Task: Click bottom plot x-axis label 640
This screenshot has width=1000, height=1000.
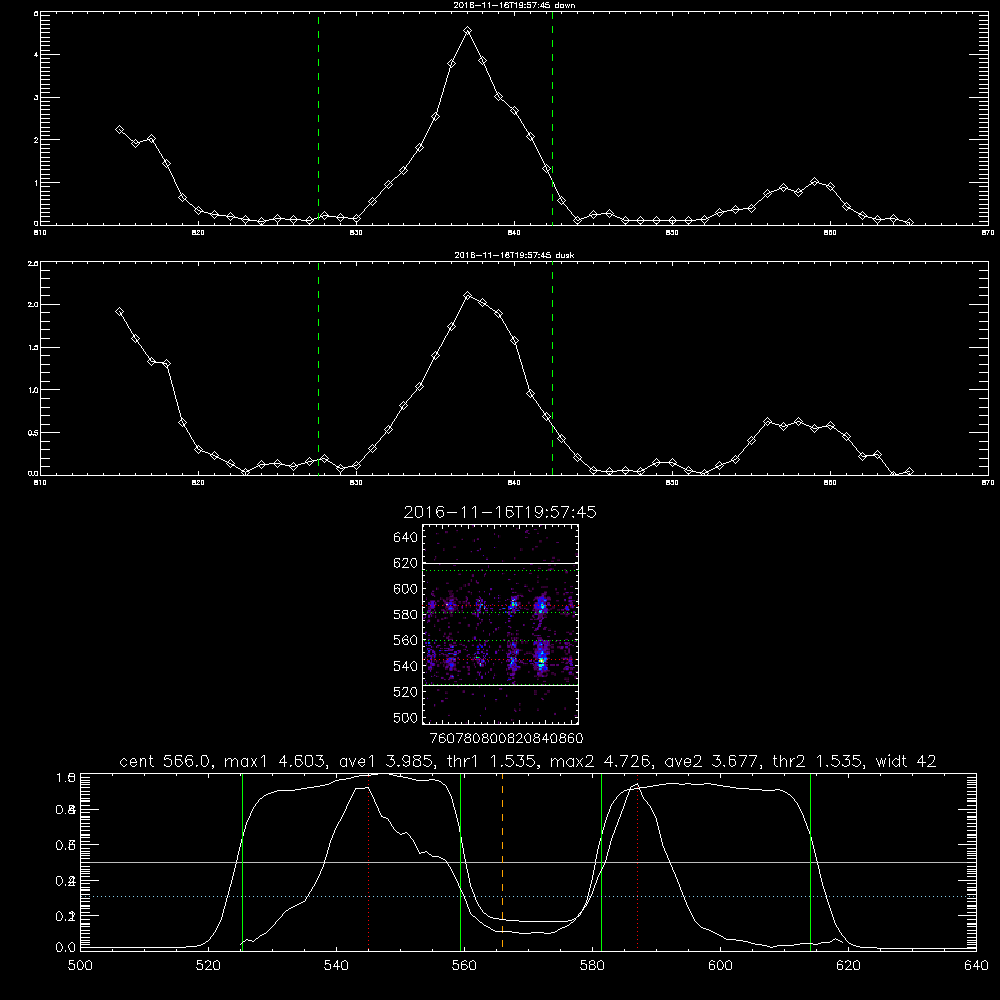Action: tap(976, 966)
